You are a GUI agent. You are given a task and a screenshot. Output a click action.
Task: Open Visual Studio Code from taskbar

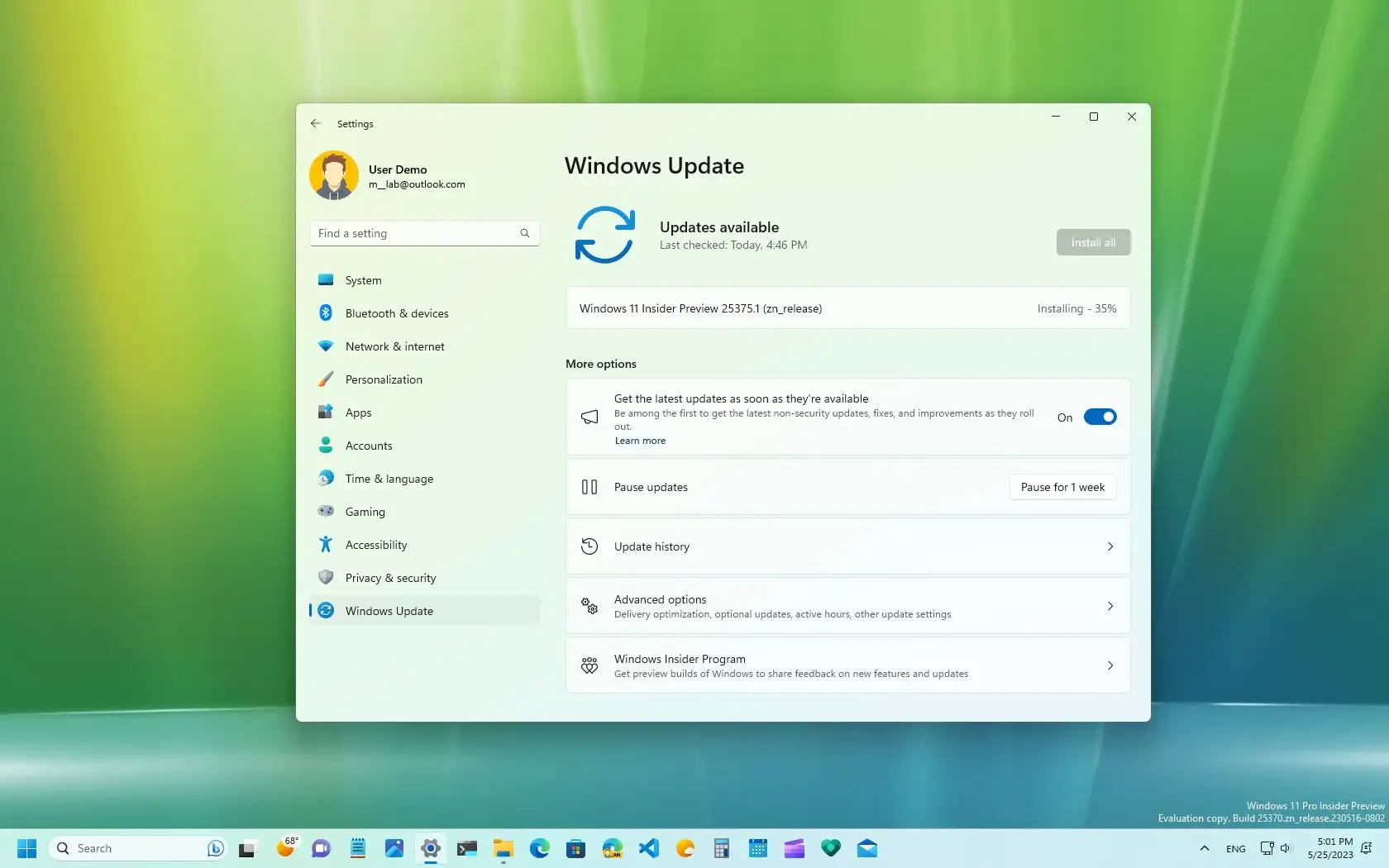(x=649, y=848)
